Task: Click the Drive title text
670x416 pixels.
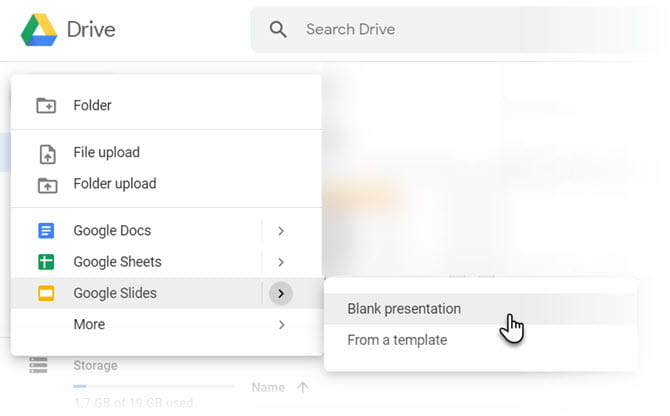Action: coord(91,29)
